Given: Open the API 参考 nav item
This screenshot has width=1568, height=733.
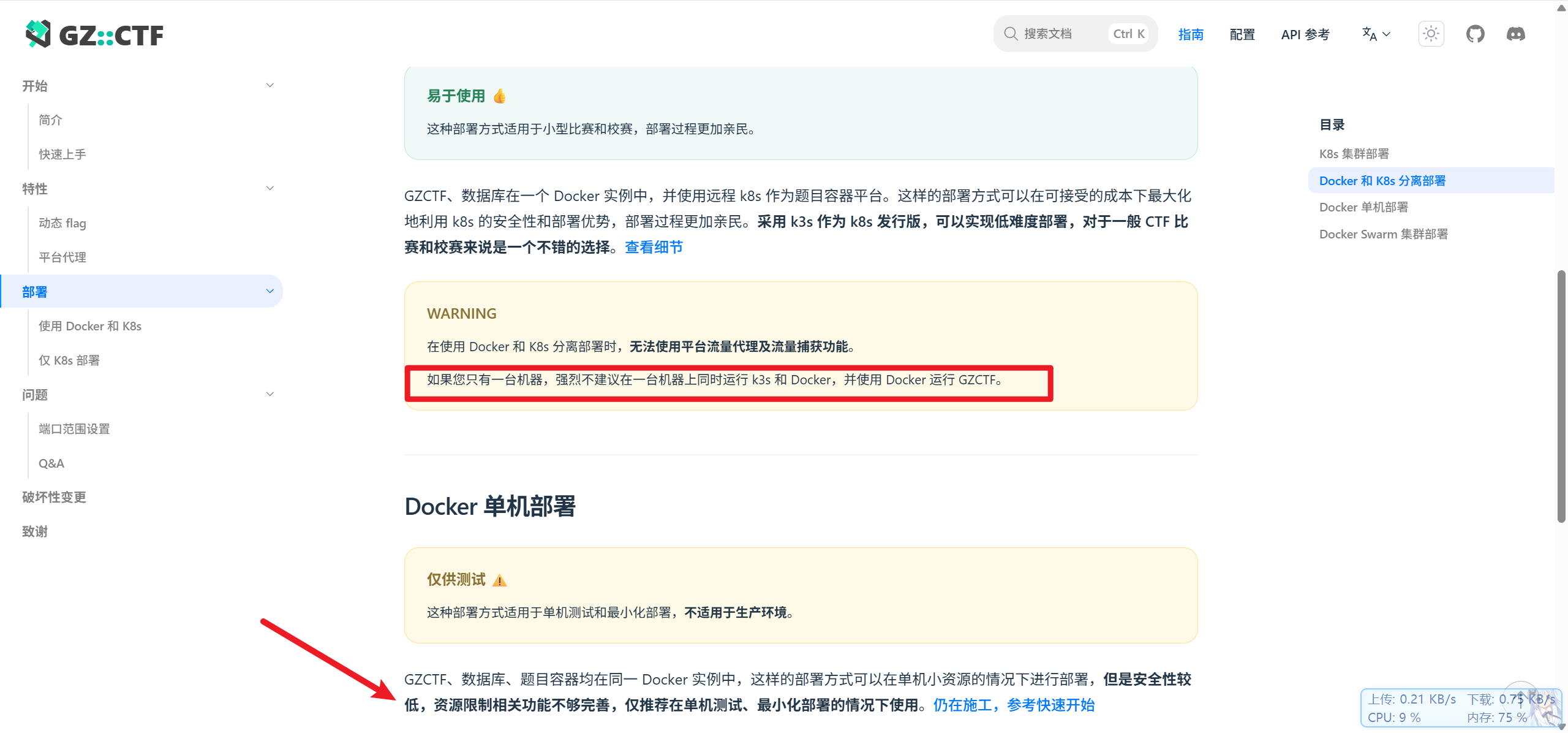Looking at the screenshot, I should [1305, 34].
